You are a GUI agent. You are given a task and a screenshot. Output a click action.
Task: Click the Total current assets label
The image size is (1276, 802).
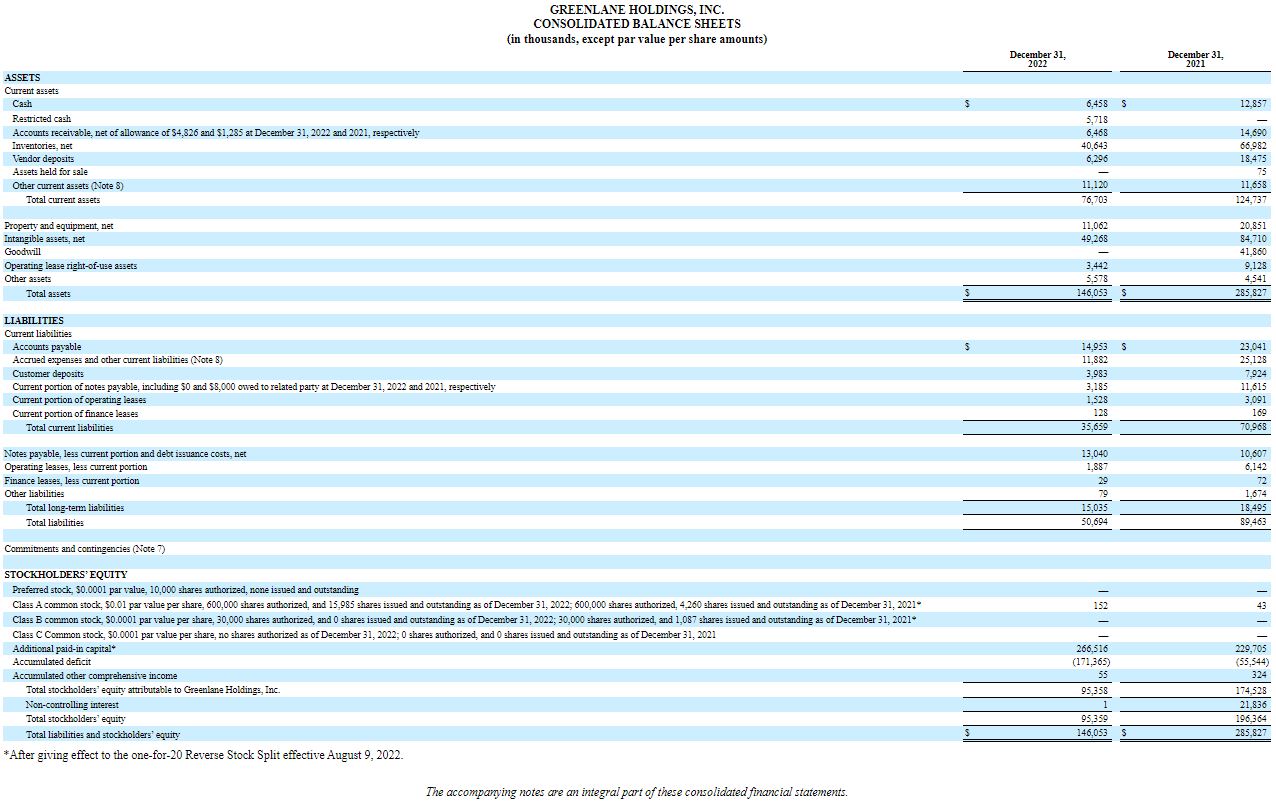(63, 199)
